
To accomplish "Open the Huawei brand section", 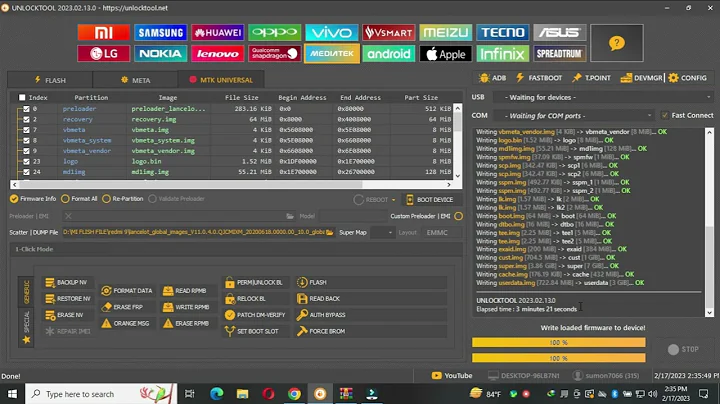I will [218, 33].
